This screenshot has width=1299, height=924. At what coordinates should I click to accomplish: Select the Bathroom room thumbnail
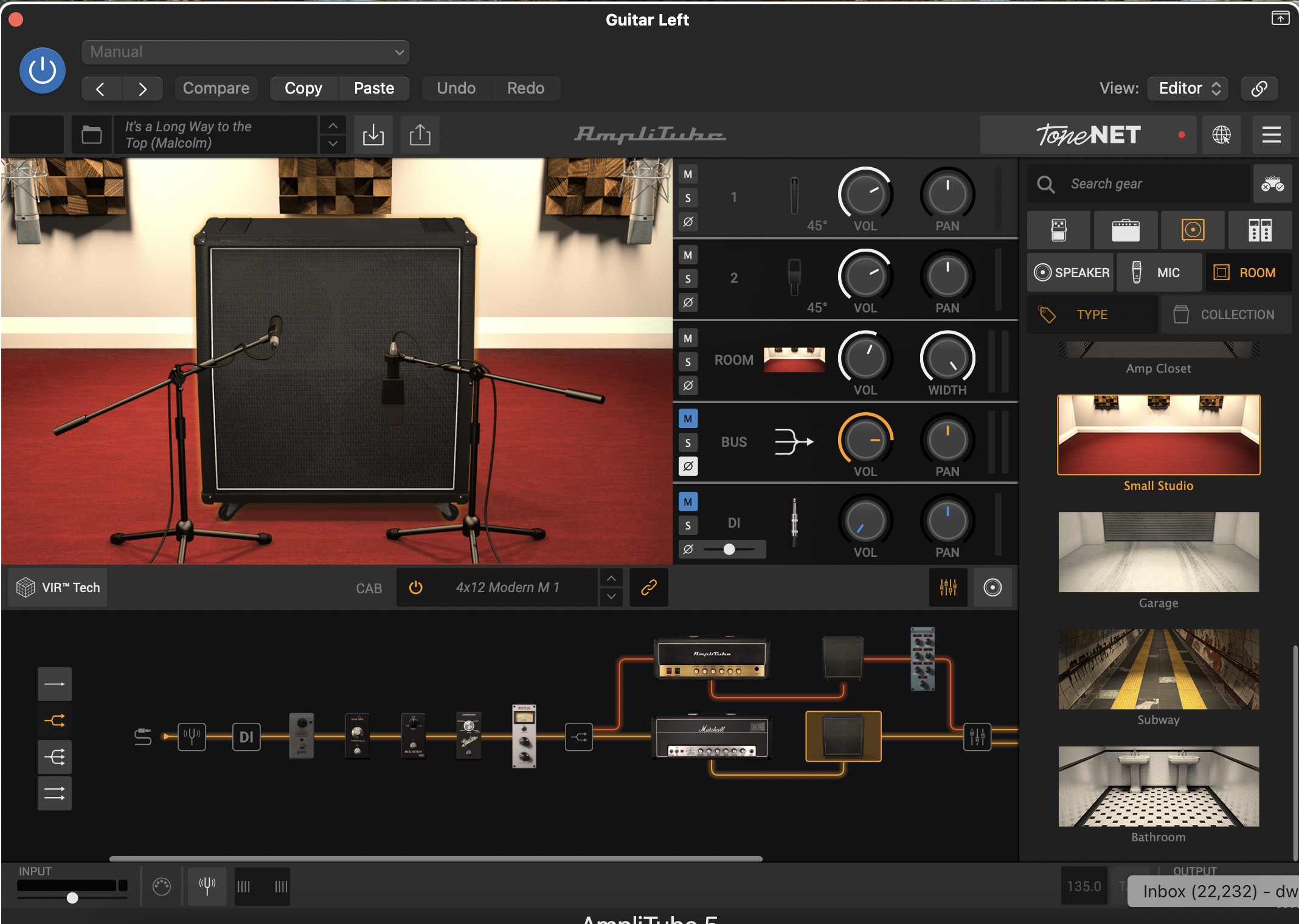1159,787
